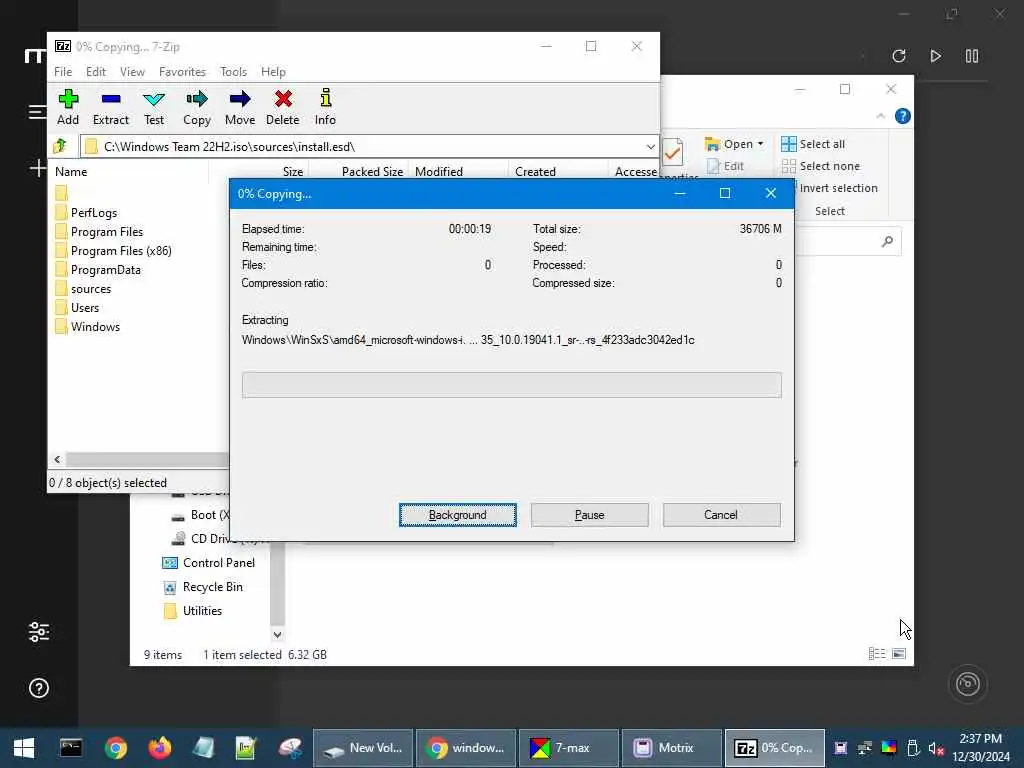Click the Copy toolbar icon
Screen dimensions: 1024x768
[x=197, y=108]
